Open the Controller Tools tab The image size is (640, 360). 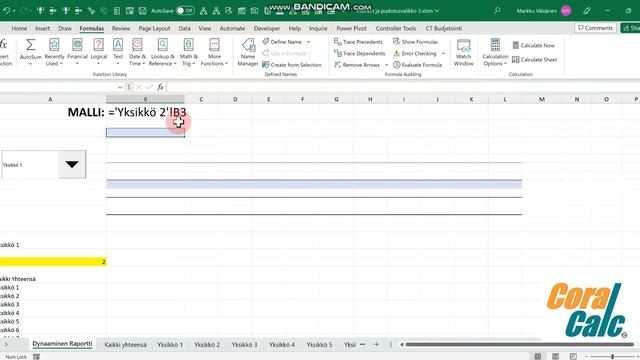pyautogui.click(x=396, y=28)
